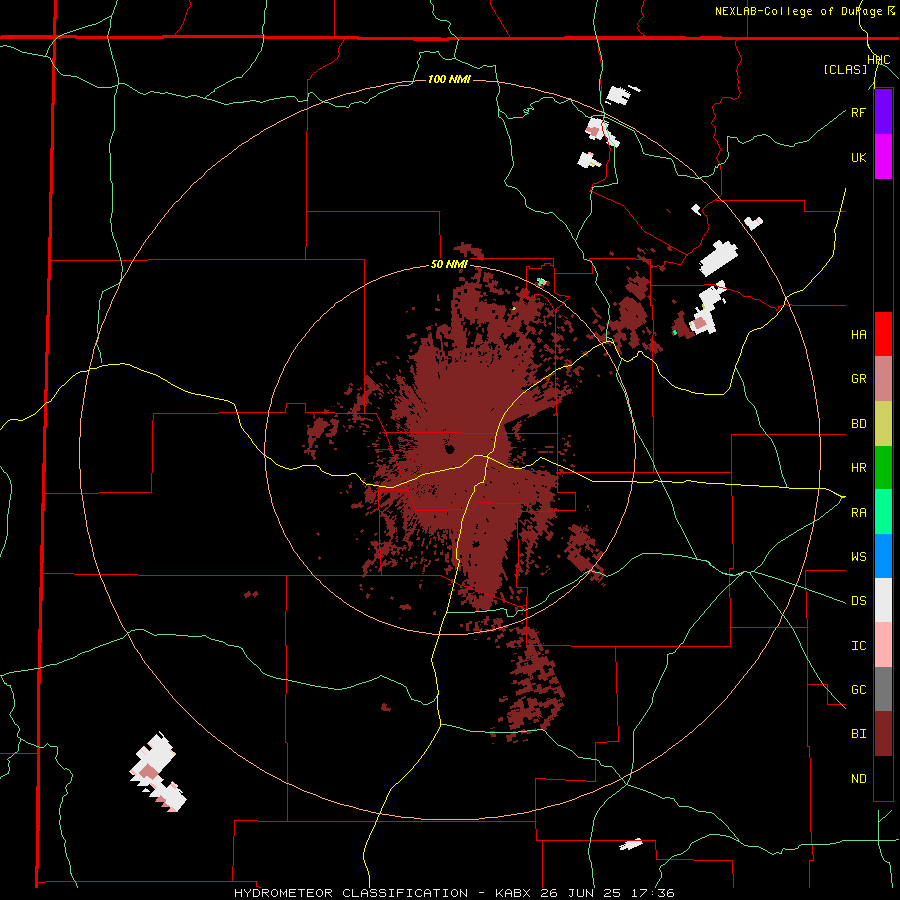The width and height of the screenshot is (900, 900).
Task: Click the purple RF color swatch
Action: pyautogui.click(x=883, y=111)
